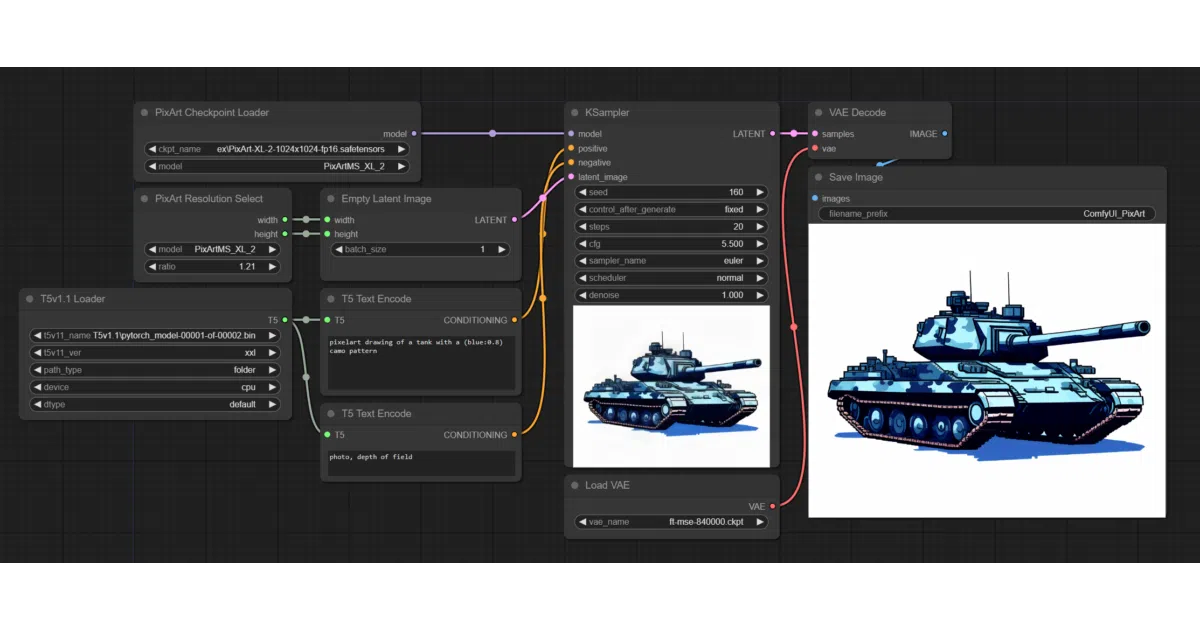Click the LATENT output socket on KSampler
This screenshot has width=1200, height=630.
tap(773, 133)
